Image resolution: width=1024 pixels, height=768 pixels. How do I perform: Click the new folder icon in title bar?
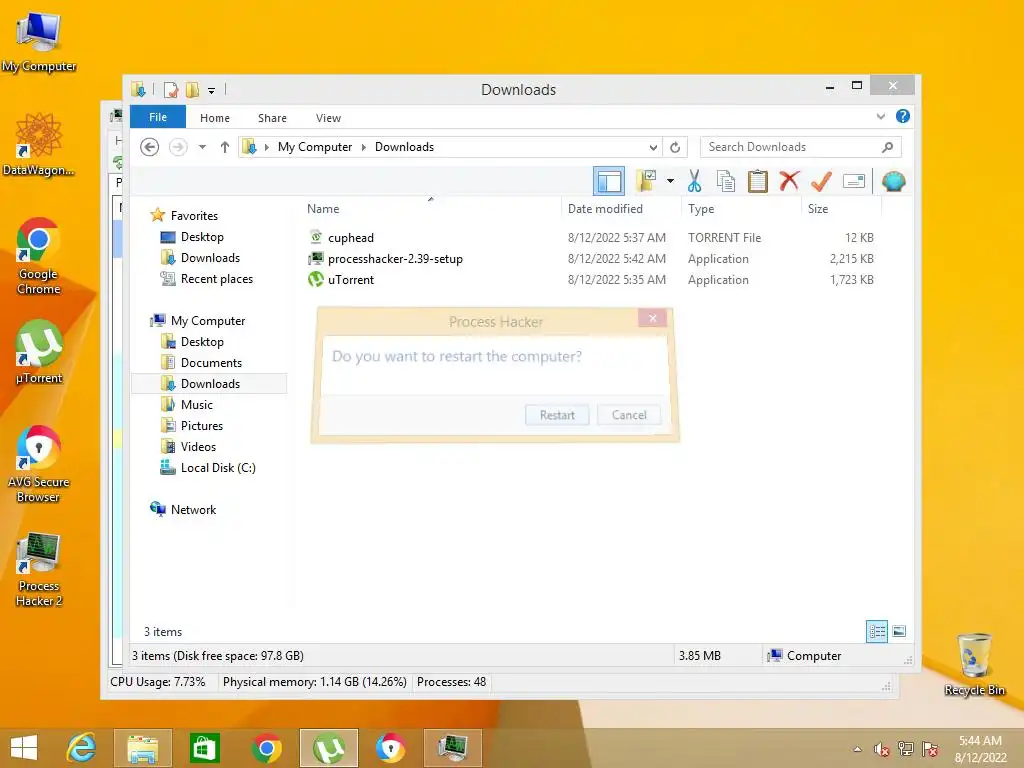[x=193, y=89]
